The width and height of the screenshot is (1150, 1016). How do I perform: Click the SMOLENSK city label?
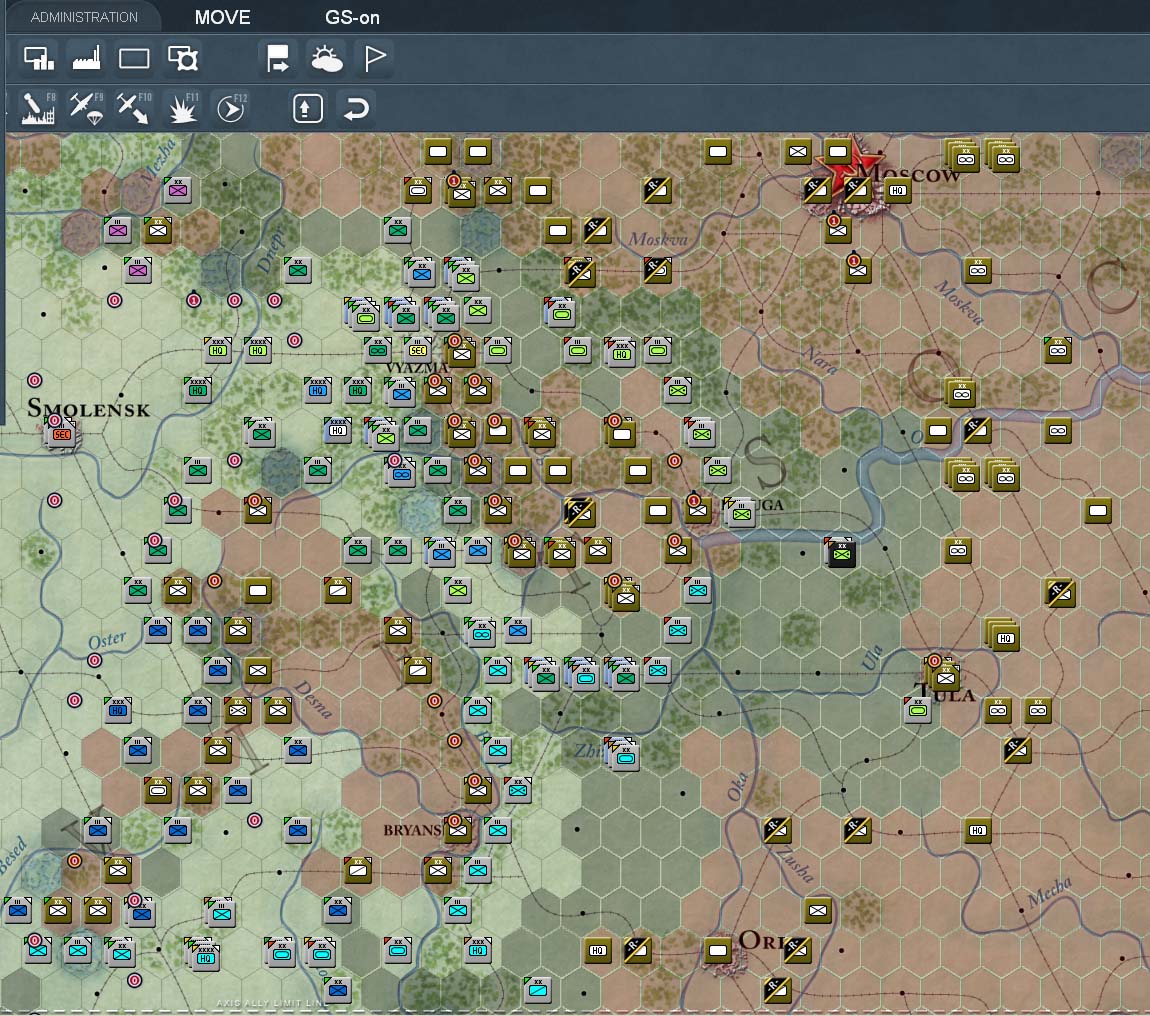coord(88,409)
